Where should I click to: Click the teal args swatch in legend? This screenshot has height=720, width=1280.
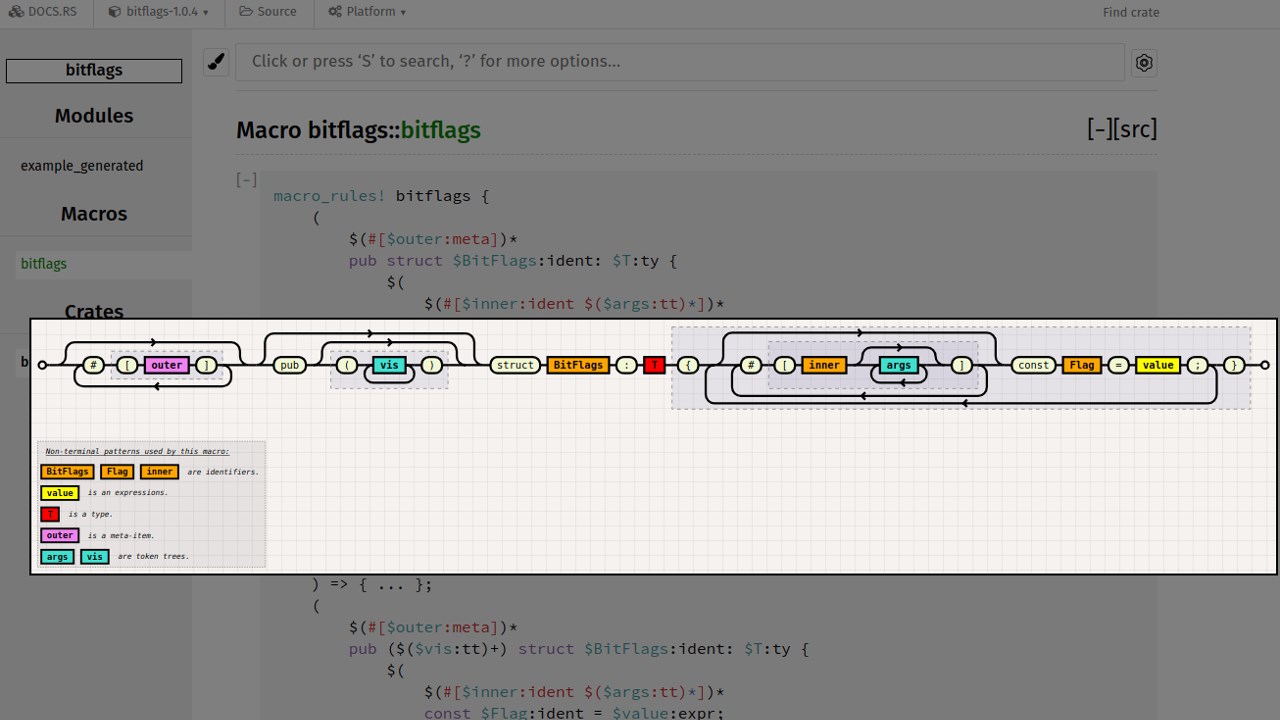tap(57, 557)
